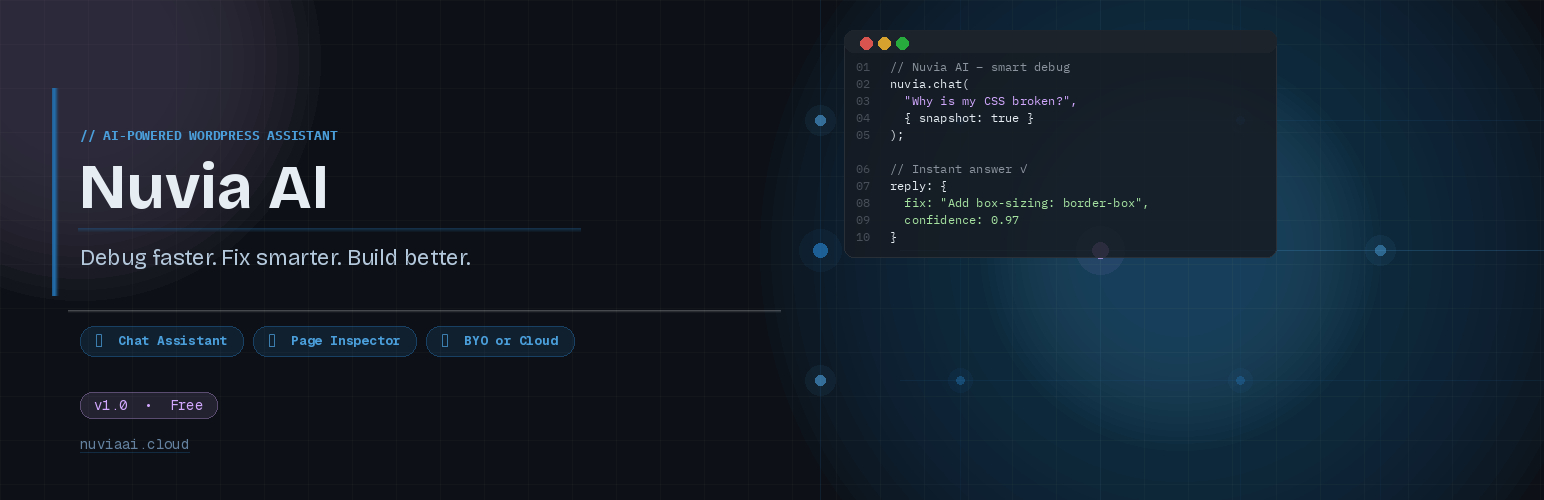Click the Nuvia AI heading
This screenshot has height=500, width=1544.
point(204,188)
